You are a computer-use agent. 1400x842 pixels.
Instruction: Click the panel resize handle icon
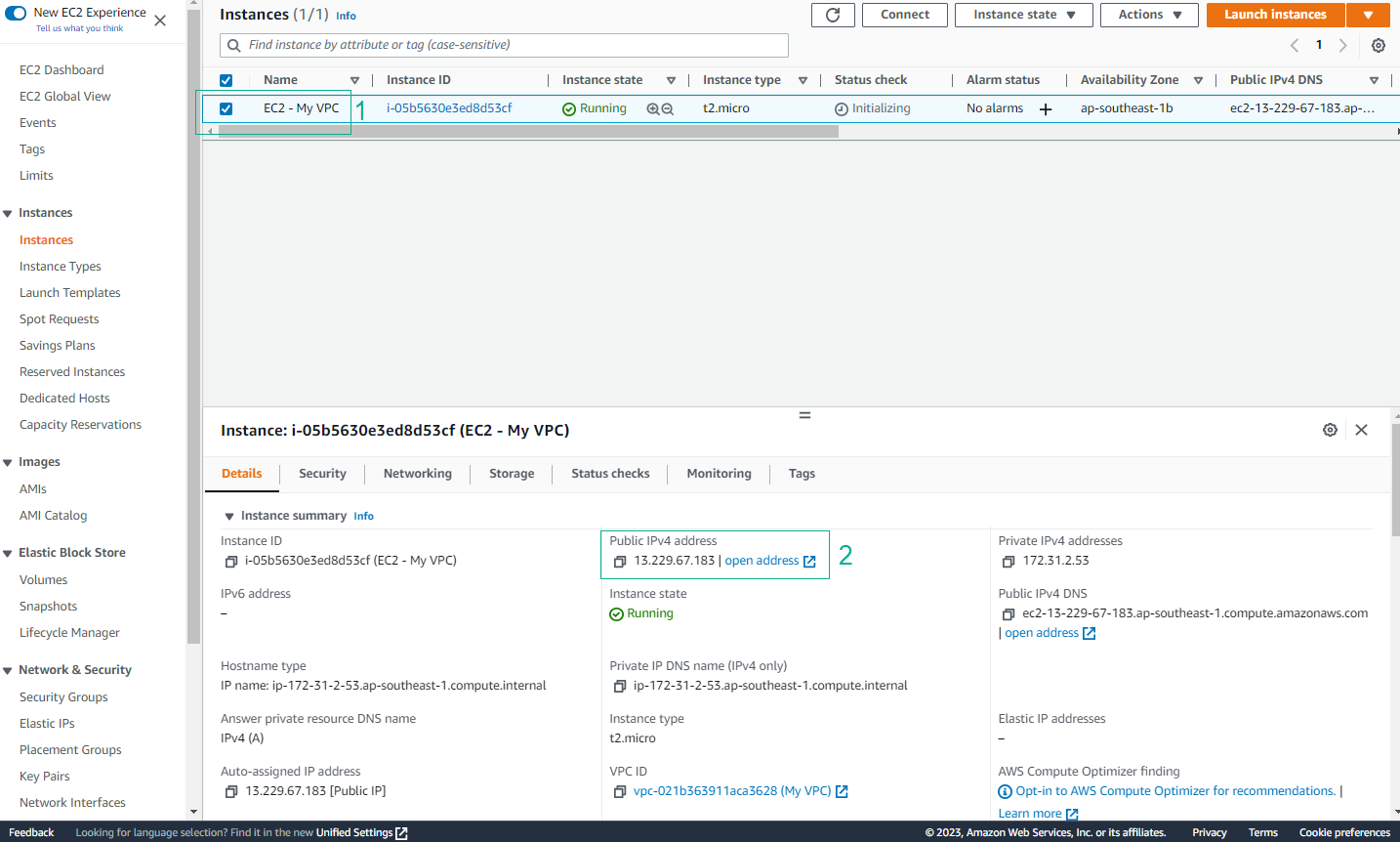pyautogui.click(x=804, y=415)
